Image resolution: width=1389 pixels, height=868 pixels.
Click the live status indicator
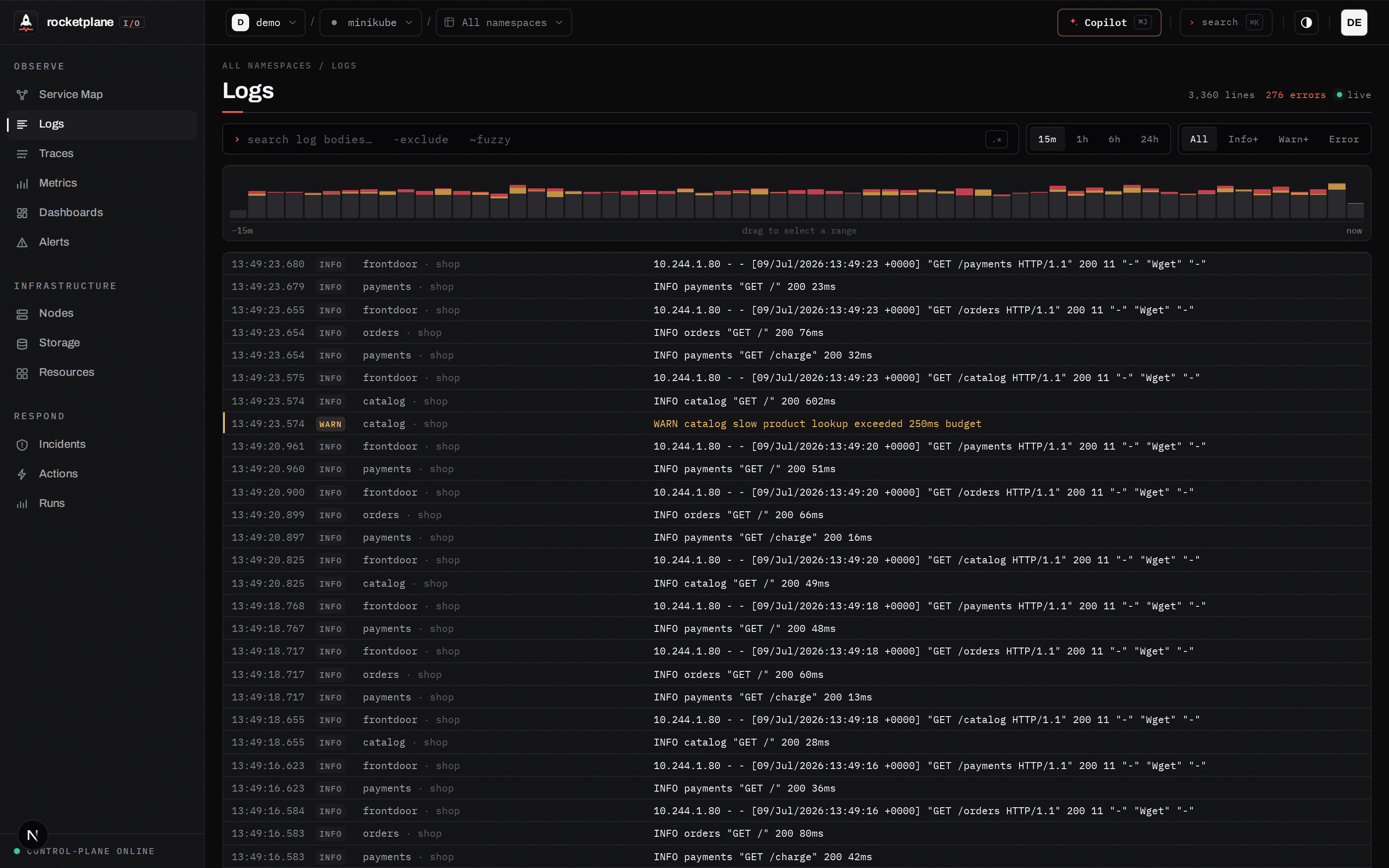click(1353, 95)
